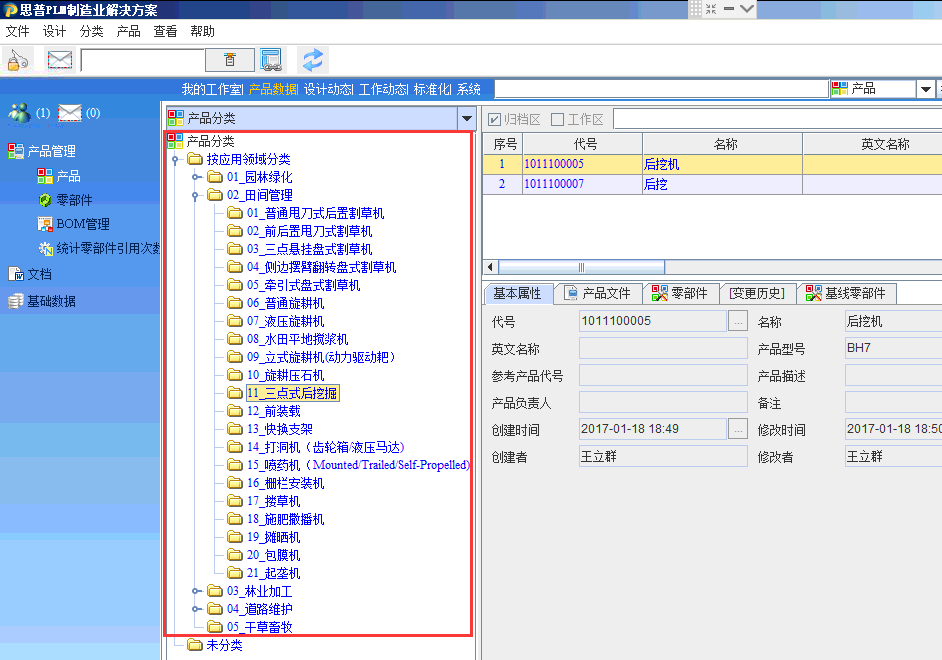Viewport: 942px width, 660px height.
Task: Open 产品管理 section in sidebar
Action: pos(42,151)
